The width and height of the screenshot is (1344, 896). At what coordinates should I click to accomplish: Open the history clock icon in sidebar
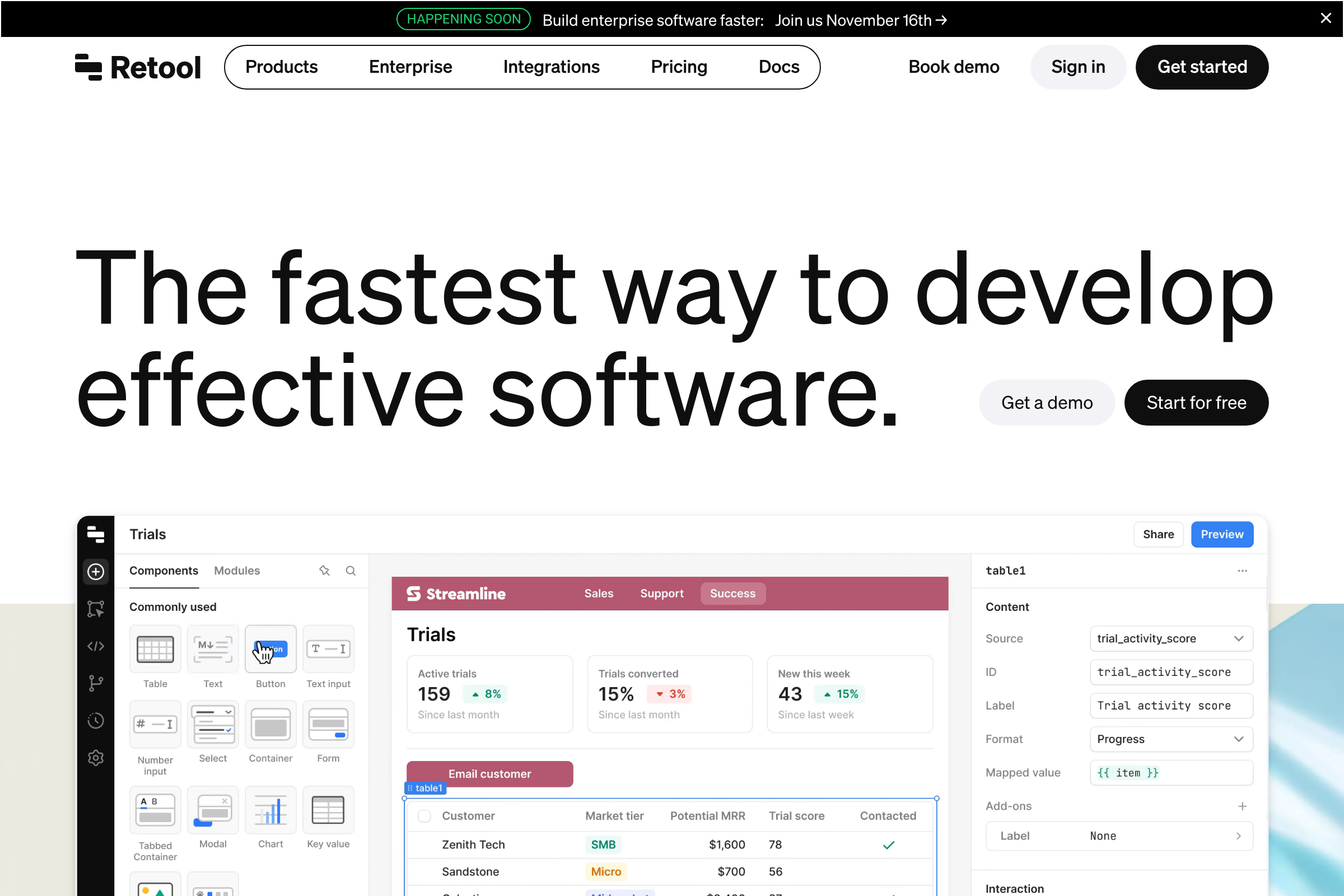pyautogui.click(x=95, y=721)
